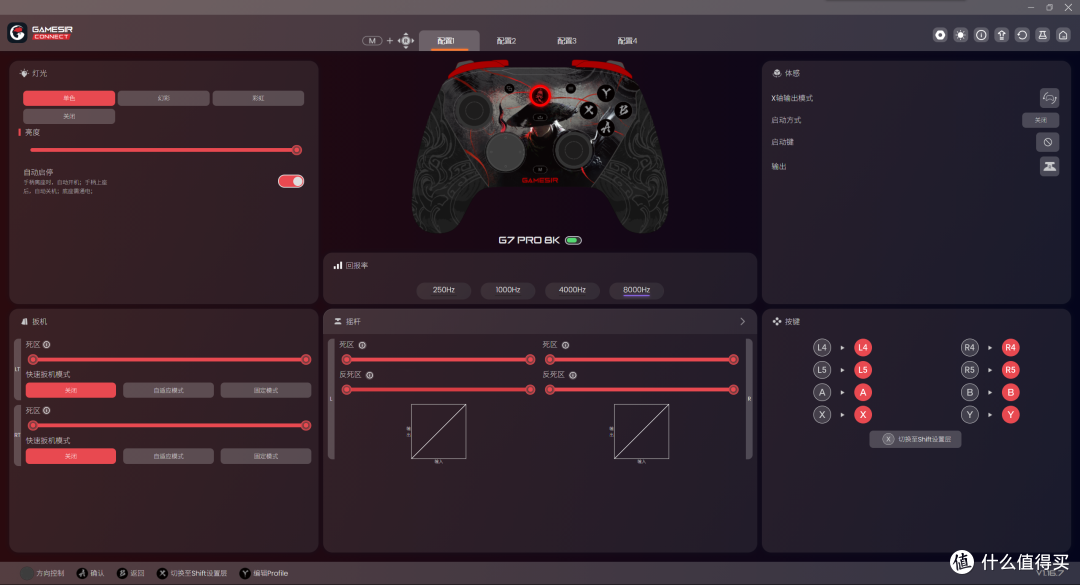
Task: Click info icon beside left stick 反死区
Action: click(x=370, y=376)
